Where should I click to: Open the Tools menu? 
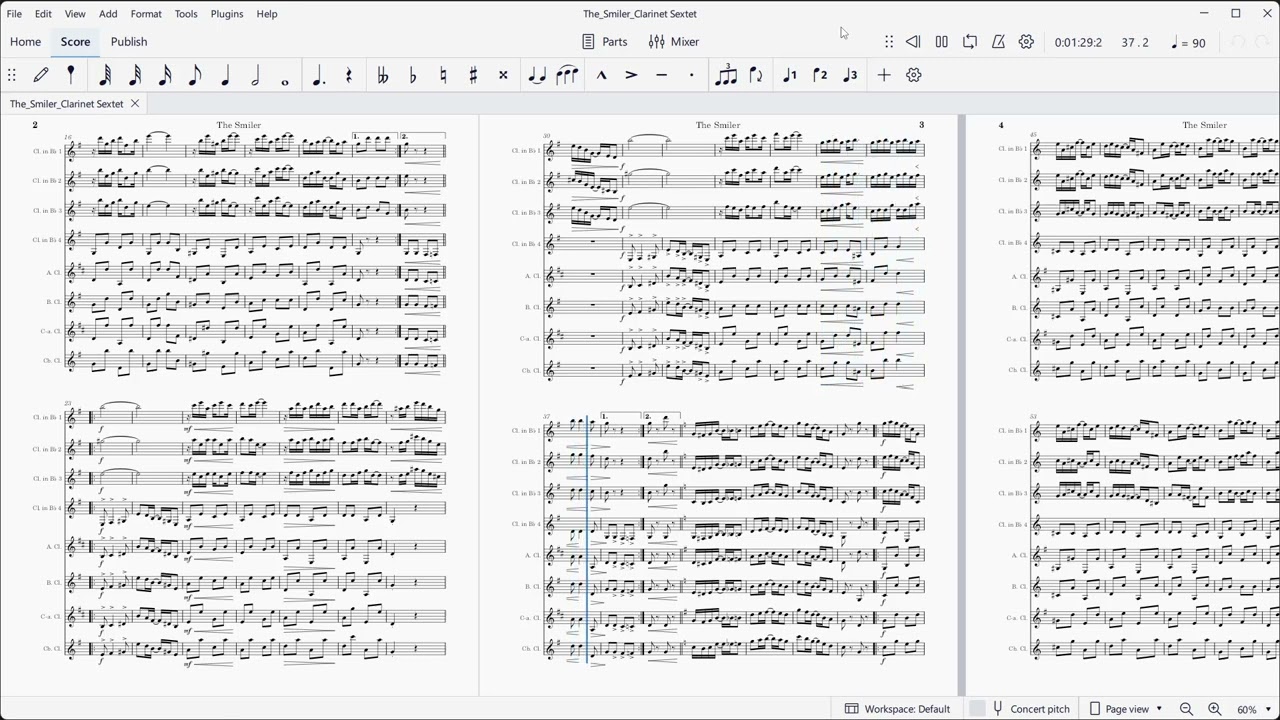tap(186, 14)
